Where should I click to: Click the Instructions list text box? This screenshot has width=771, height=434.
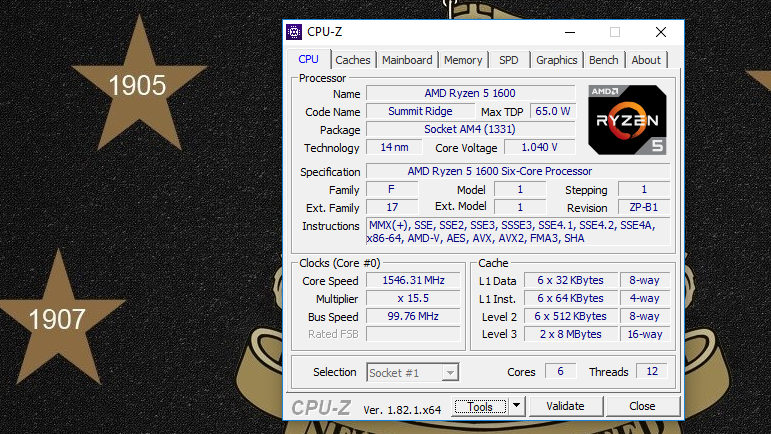pyautogui.click(x=518, y=231)
